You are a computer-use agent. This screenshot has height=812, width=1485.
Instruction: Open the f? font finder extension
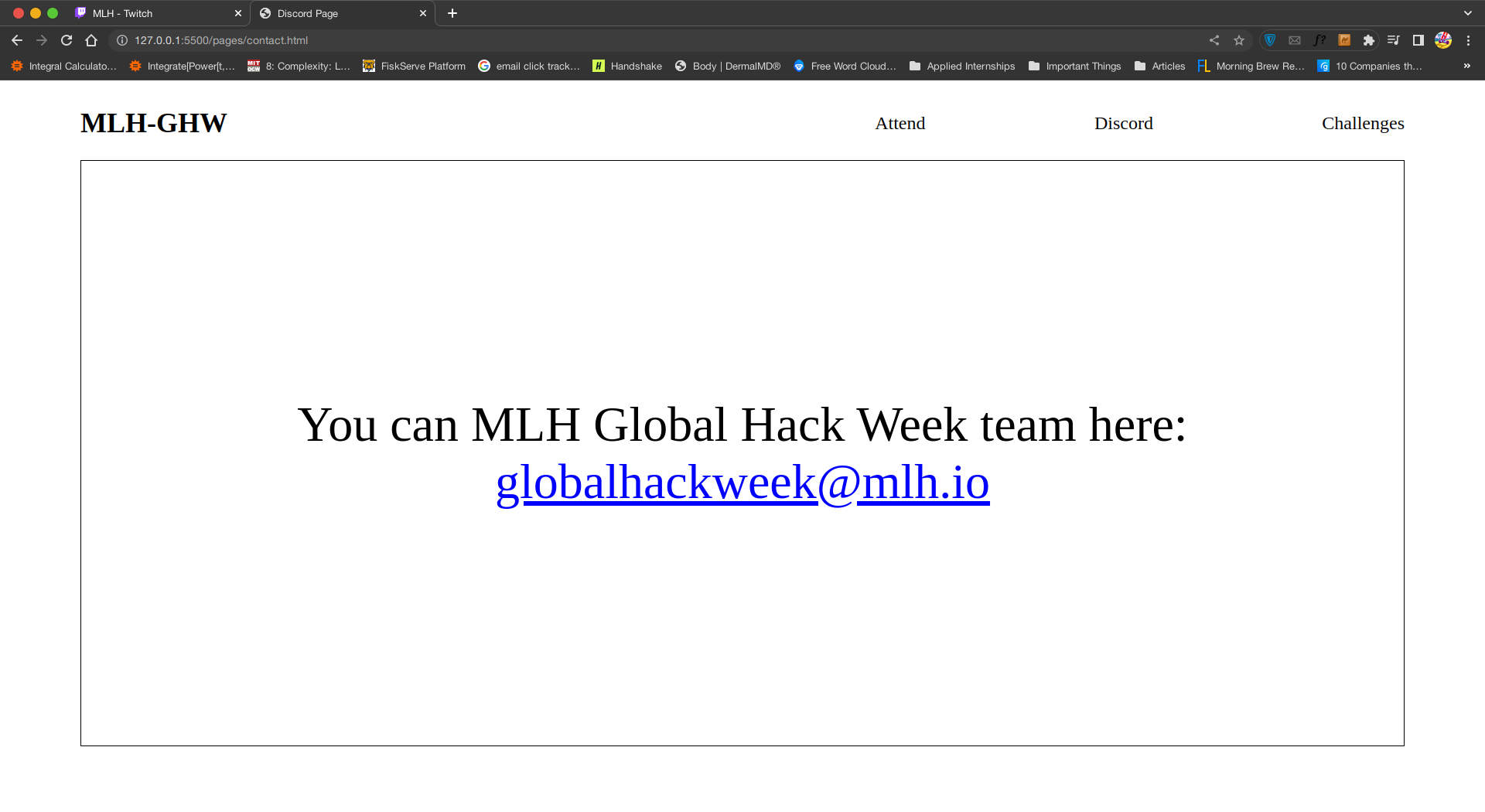click(x=1319, y=40)
